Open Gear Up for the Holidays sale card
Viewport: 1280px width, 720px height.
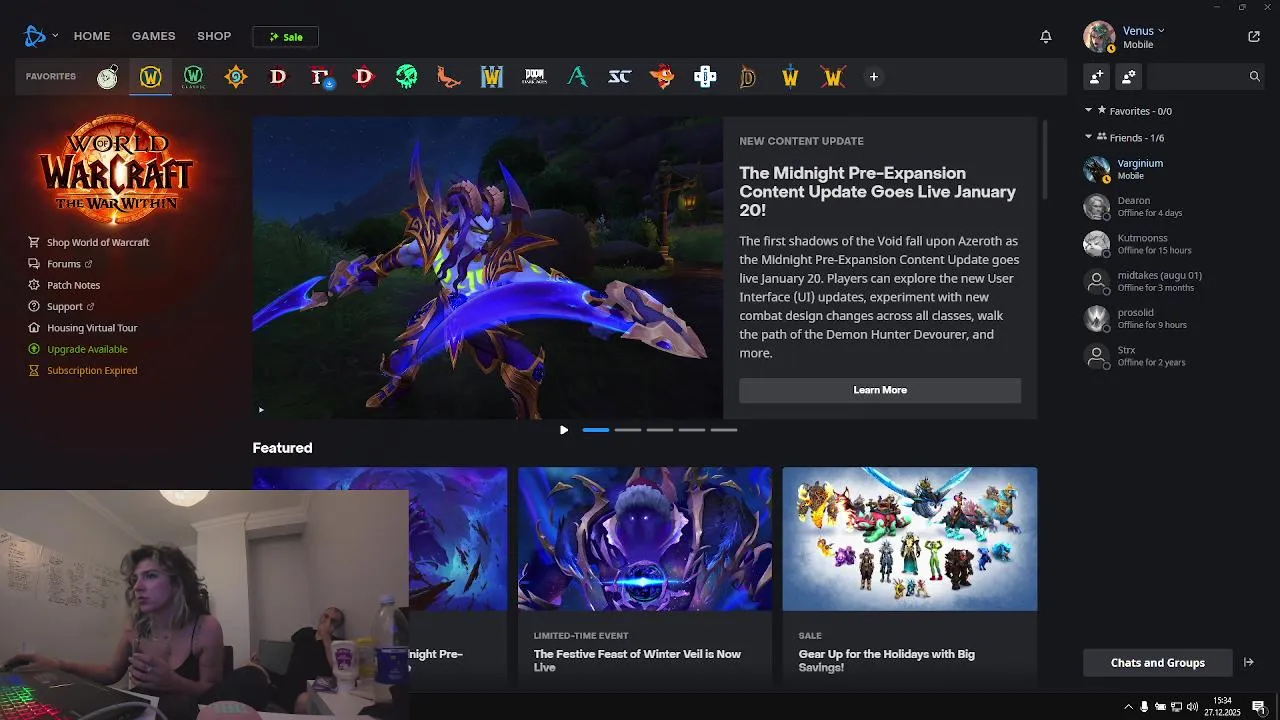pyautogui.click(x=910, y=575)
